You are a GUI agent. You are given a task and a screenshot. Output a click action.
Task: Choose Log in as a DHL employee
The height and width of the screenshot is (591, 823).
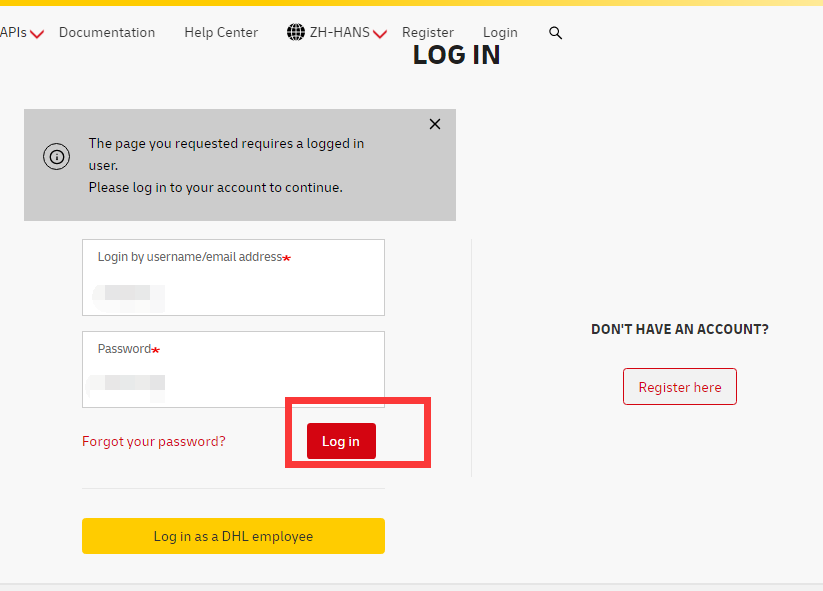coord(233,536)
